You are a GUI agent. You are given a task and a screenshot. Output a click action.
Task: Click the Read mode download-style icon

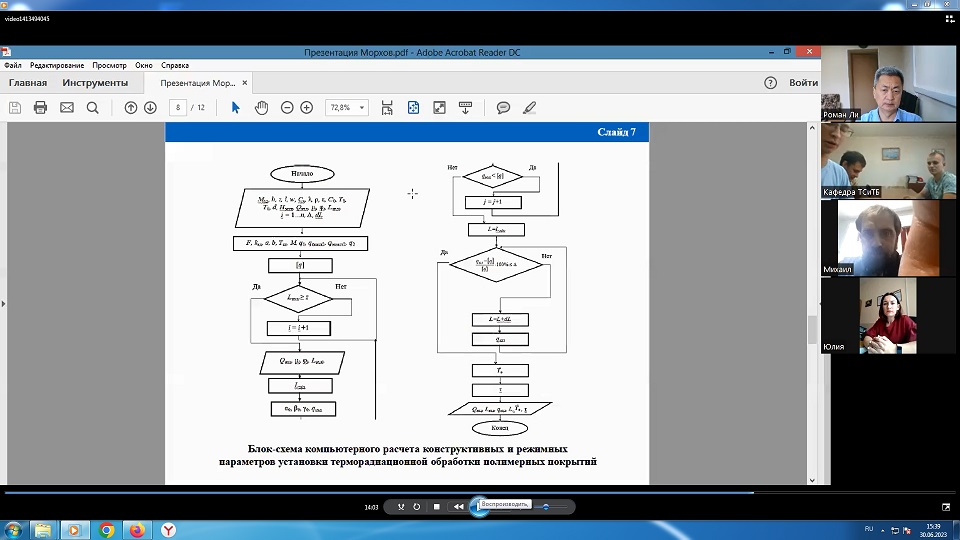(465, 108)
